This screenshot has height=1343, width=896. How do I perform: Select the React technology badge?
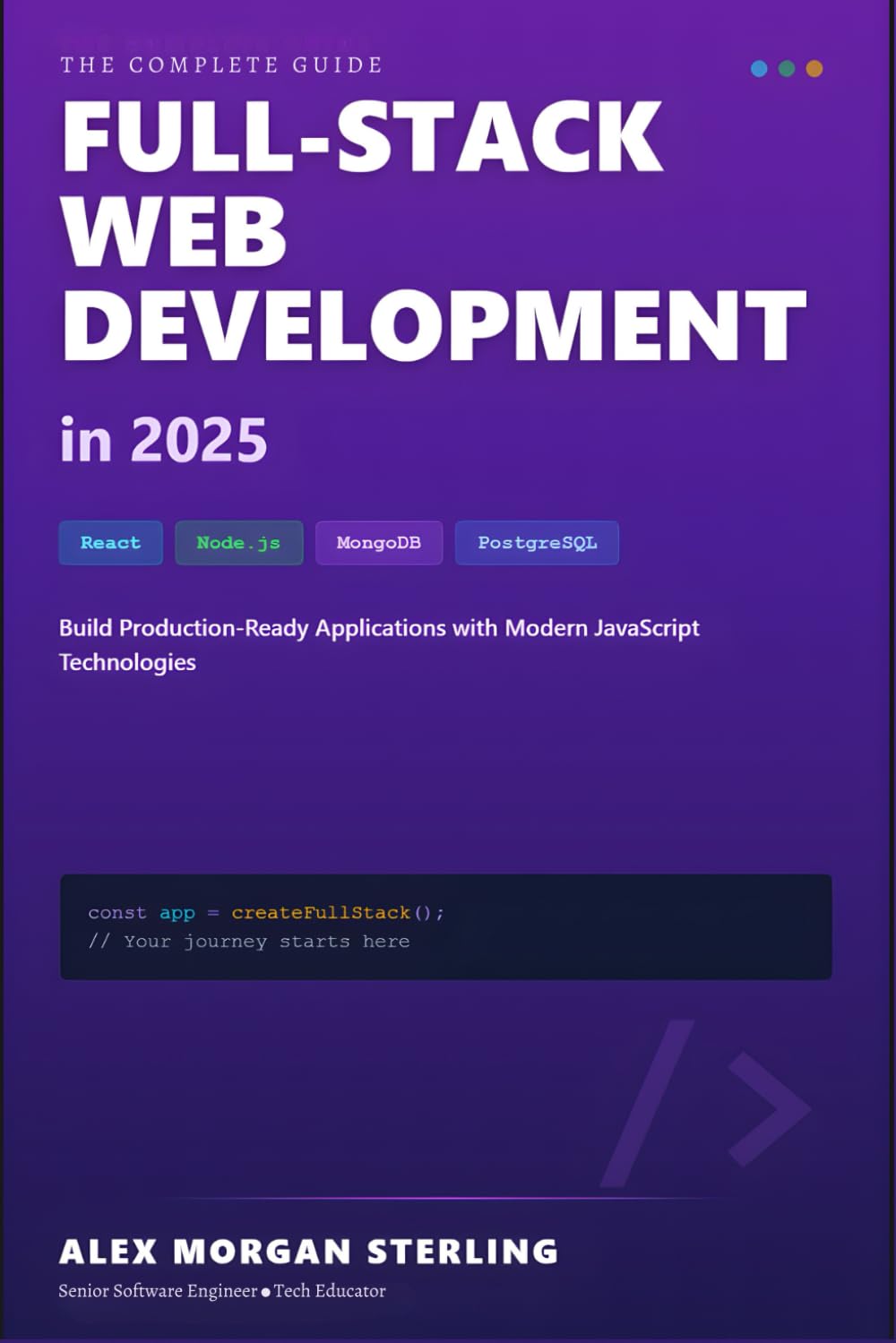pyautogui.click(x=110, y=542)
